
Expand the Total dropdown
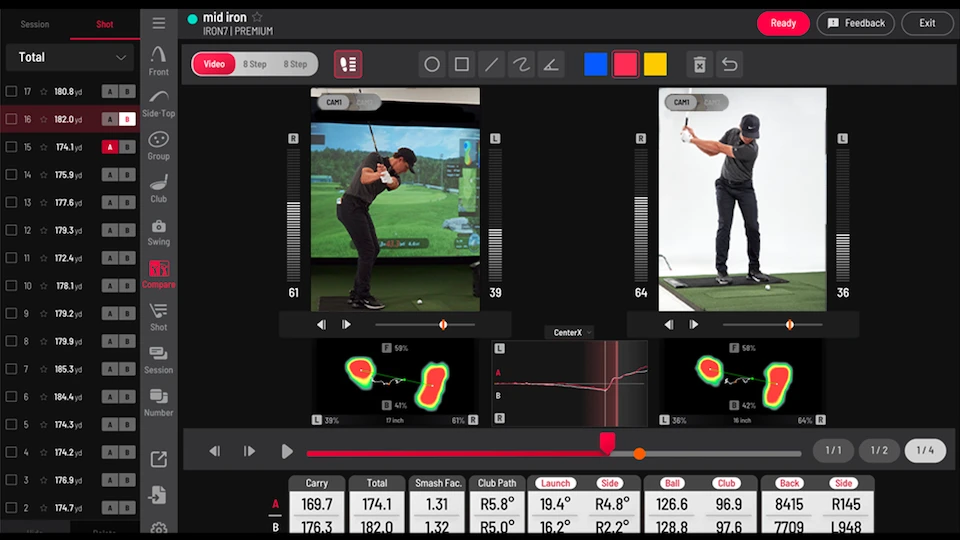pyautogui.click(x=69, y=57)
